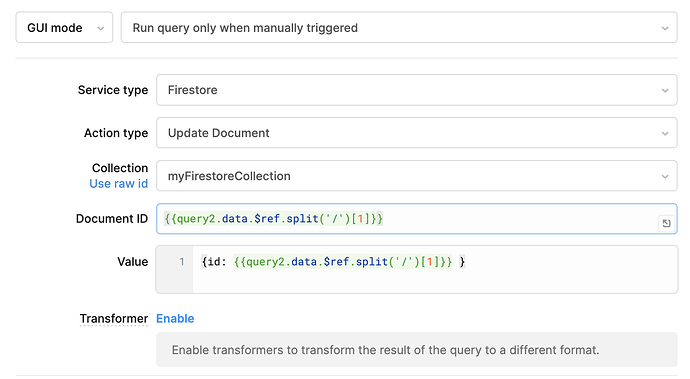The width and height of the screenshot is (690, 379).
Task: Open the GUI mode dropdown
Action: (x=64, y=27)
